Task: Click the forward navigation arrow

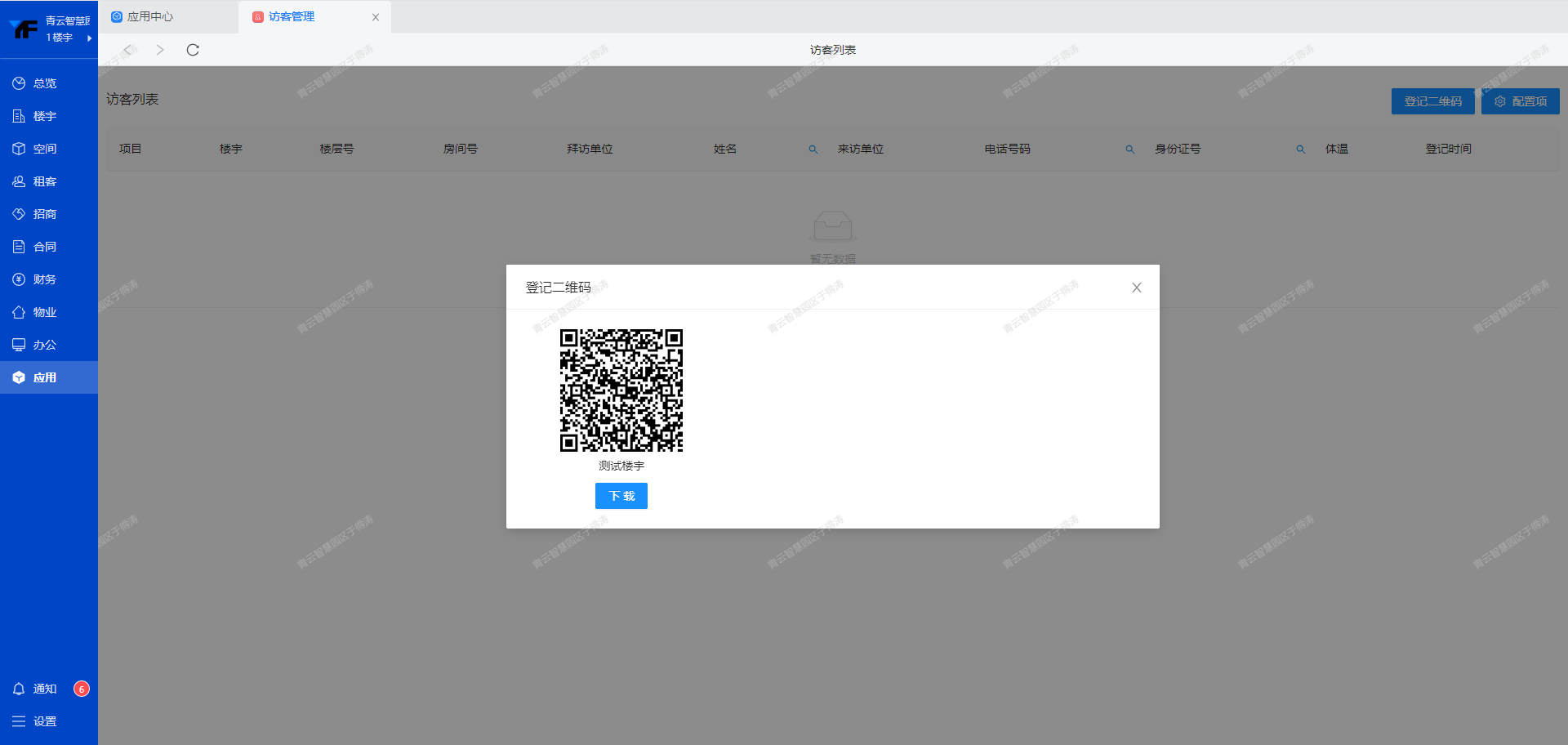Action: [160, 50]
